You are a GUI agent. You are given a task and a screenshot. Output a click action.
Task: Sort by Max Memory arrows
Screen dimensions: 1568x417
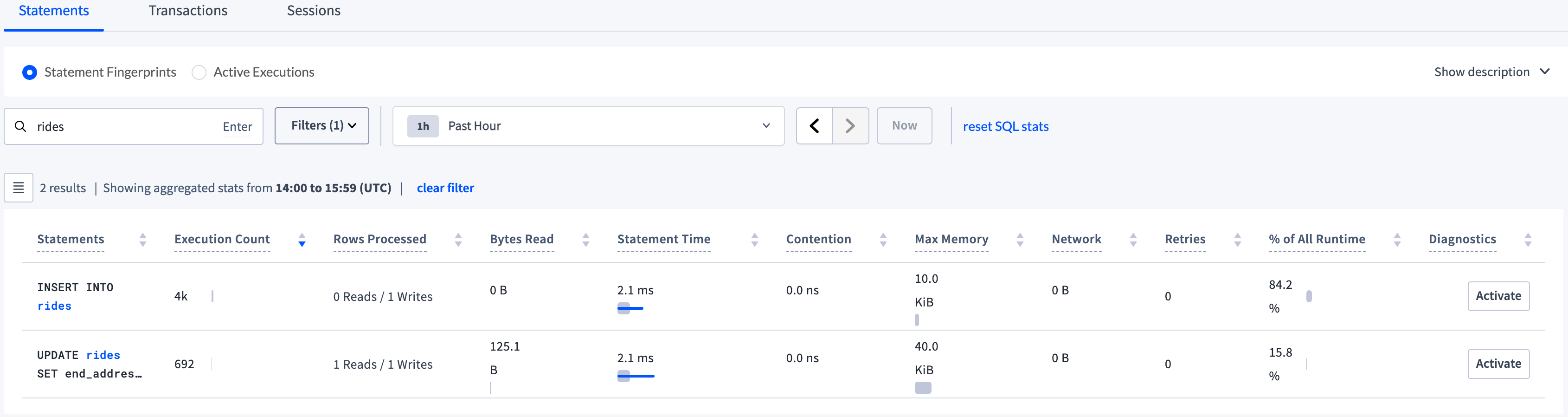[x=1020, y=240]
